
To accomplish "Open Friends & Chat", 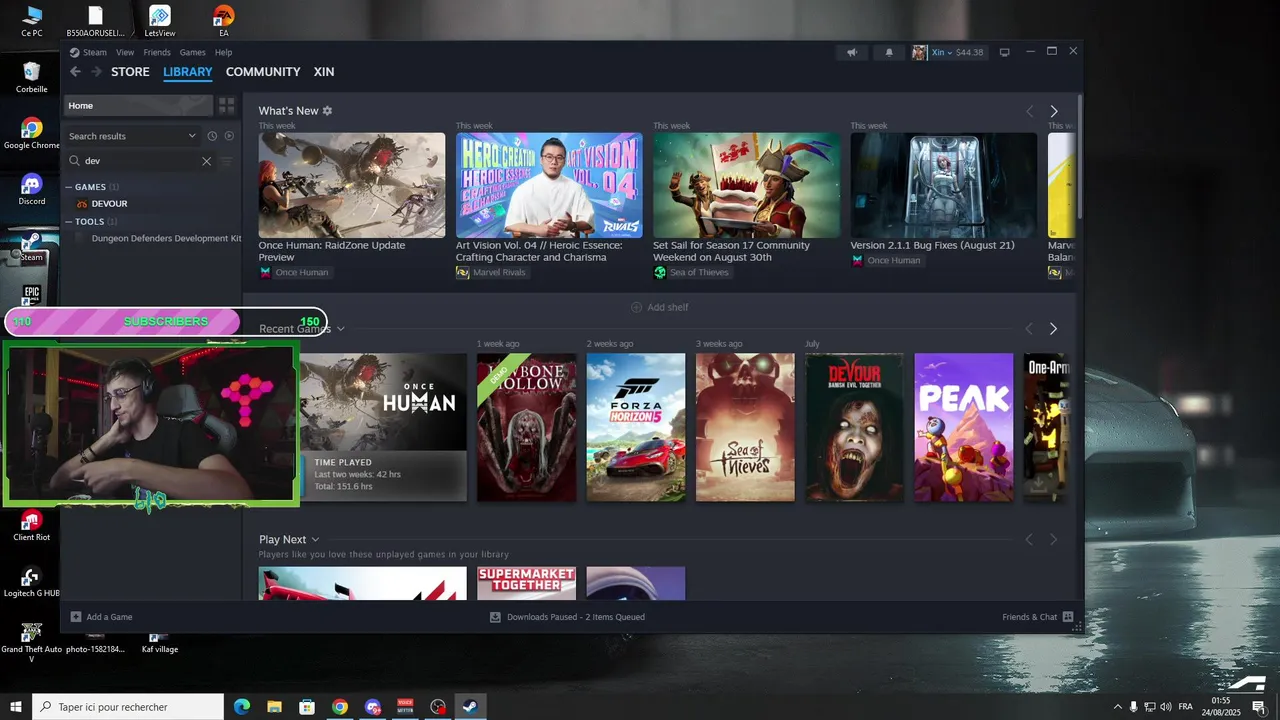I will click(1037, 617).
